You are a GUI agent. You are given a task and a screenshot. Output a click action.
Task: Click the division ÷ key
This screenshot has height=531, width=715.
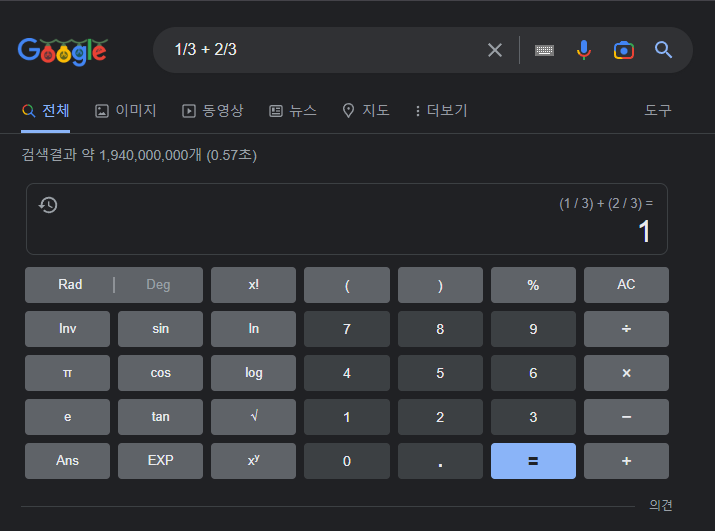click(x=626, y=329)
